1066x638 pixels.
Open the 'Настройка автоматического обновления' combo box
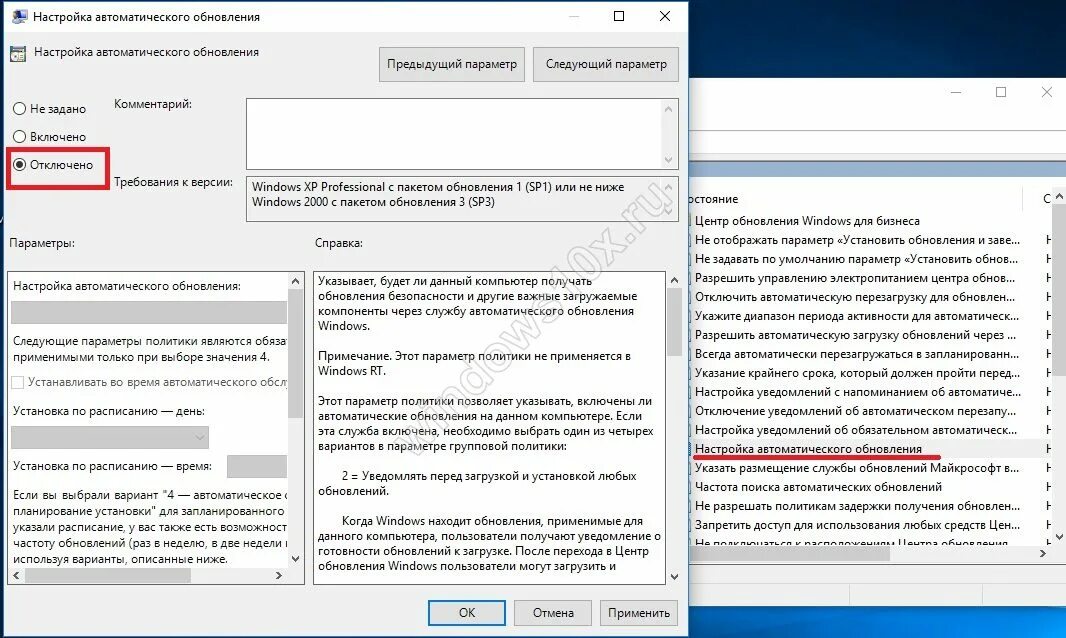click(149, 312)
